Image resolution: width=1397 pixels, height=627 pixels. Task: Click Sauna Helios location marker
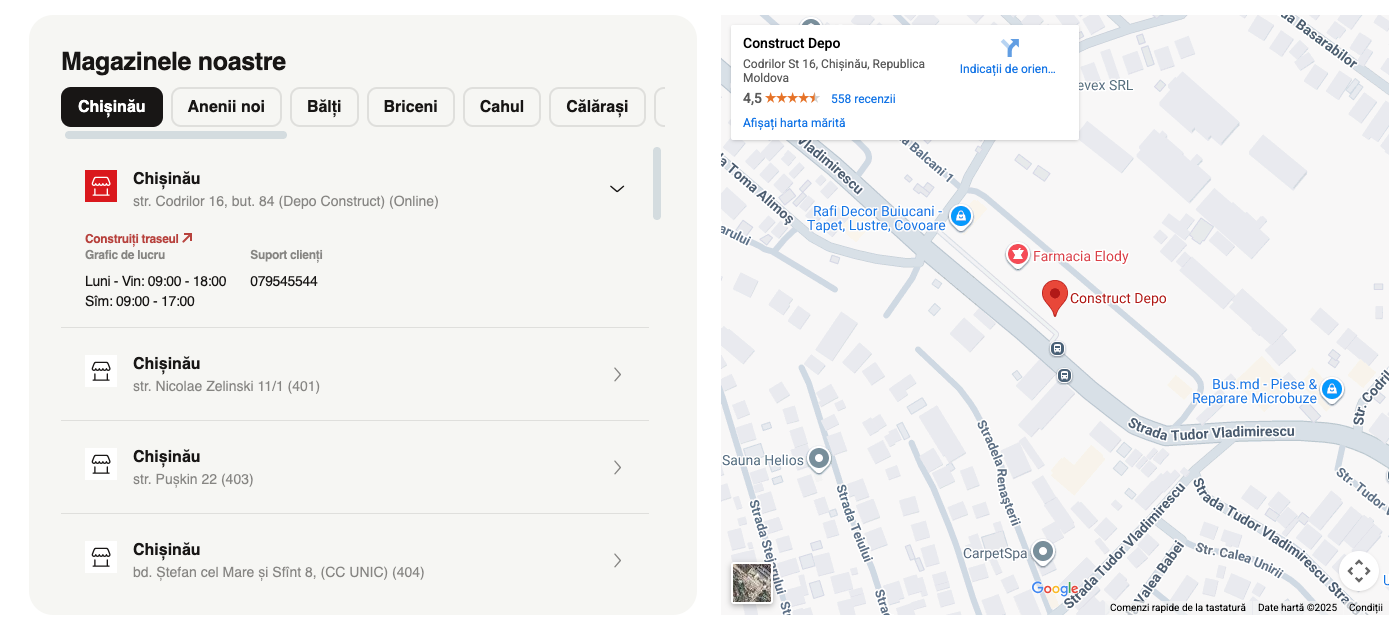click(x=819, y=459)
